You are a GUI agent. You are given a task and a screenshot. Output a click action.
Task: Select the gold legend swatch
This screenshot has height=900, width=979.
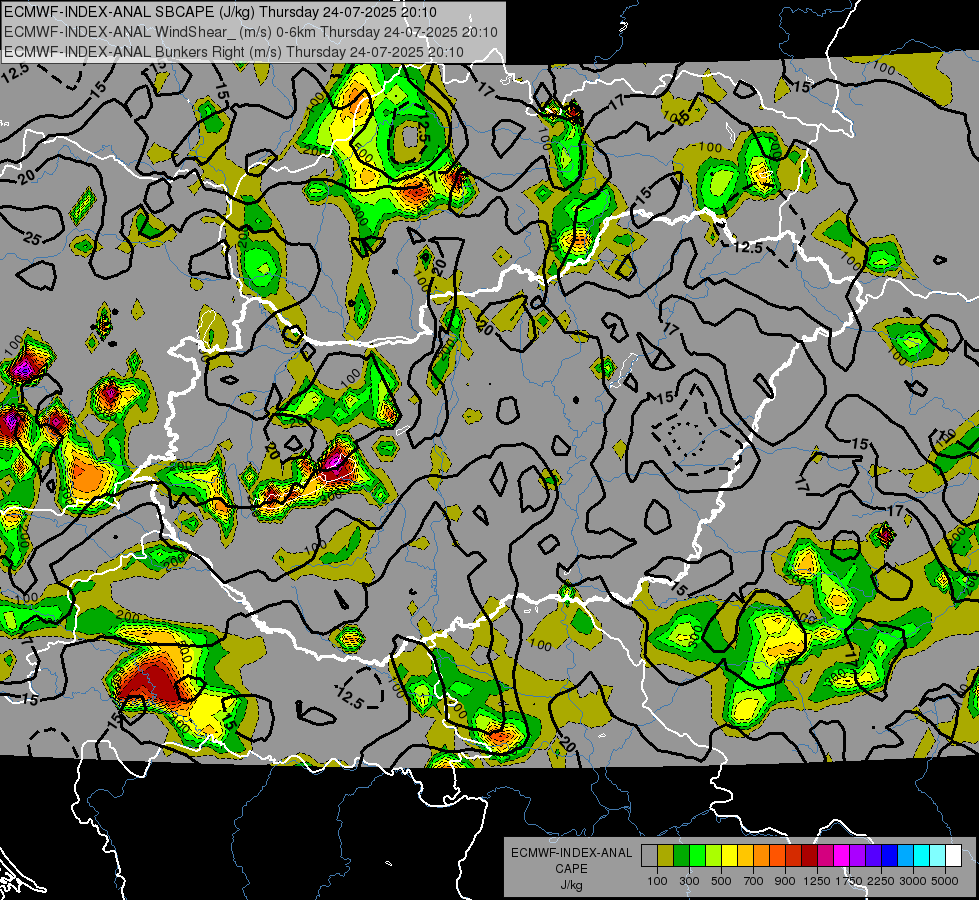(x=745, y=856)
